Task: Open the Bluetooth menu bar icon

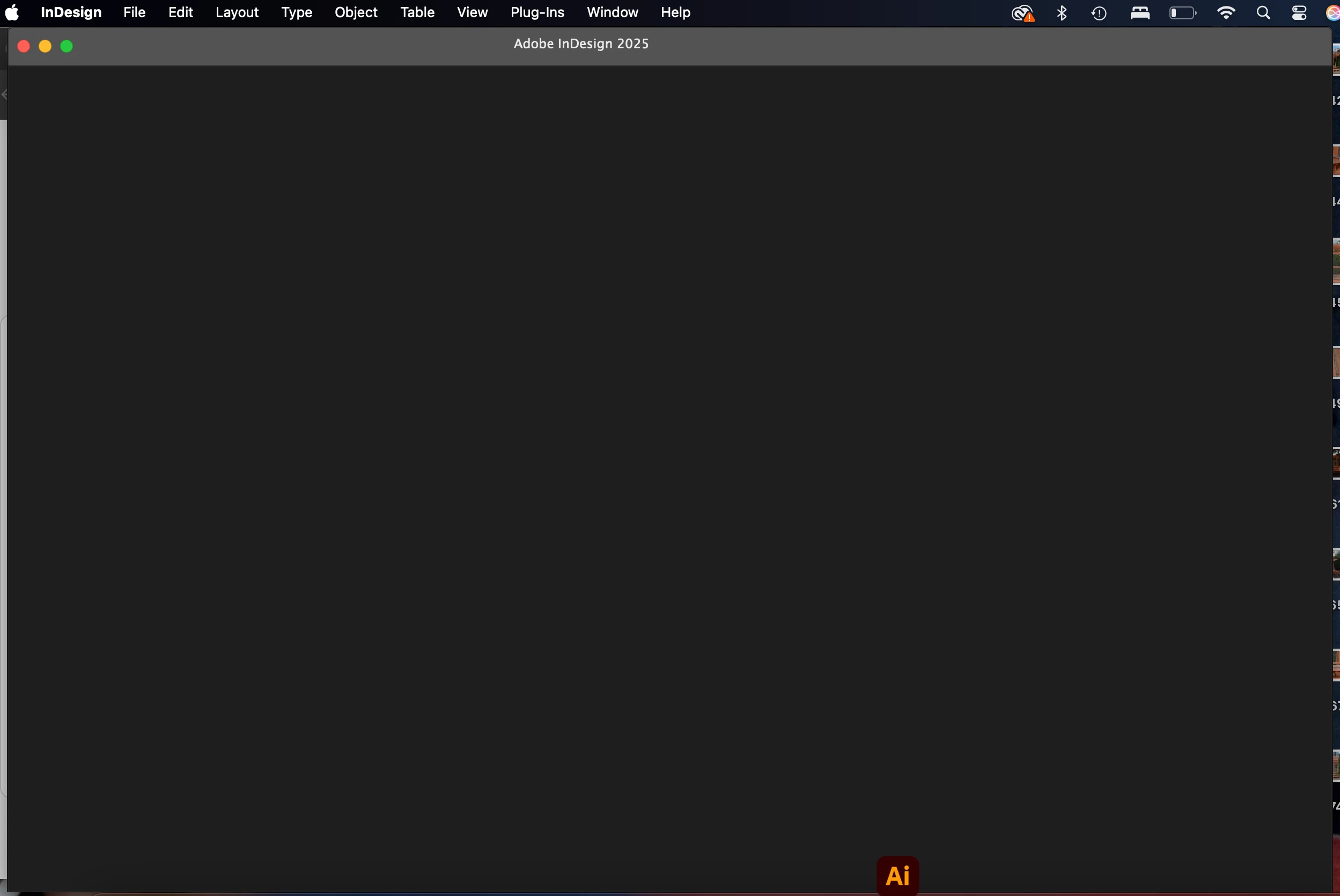Action: click(1062, 12)
